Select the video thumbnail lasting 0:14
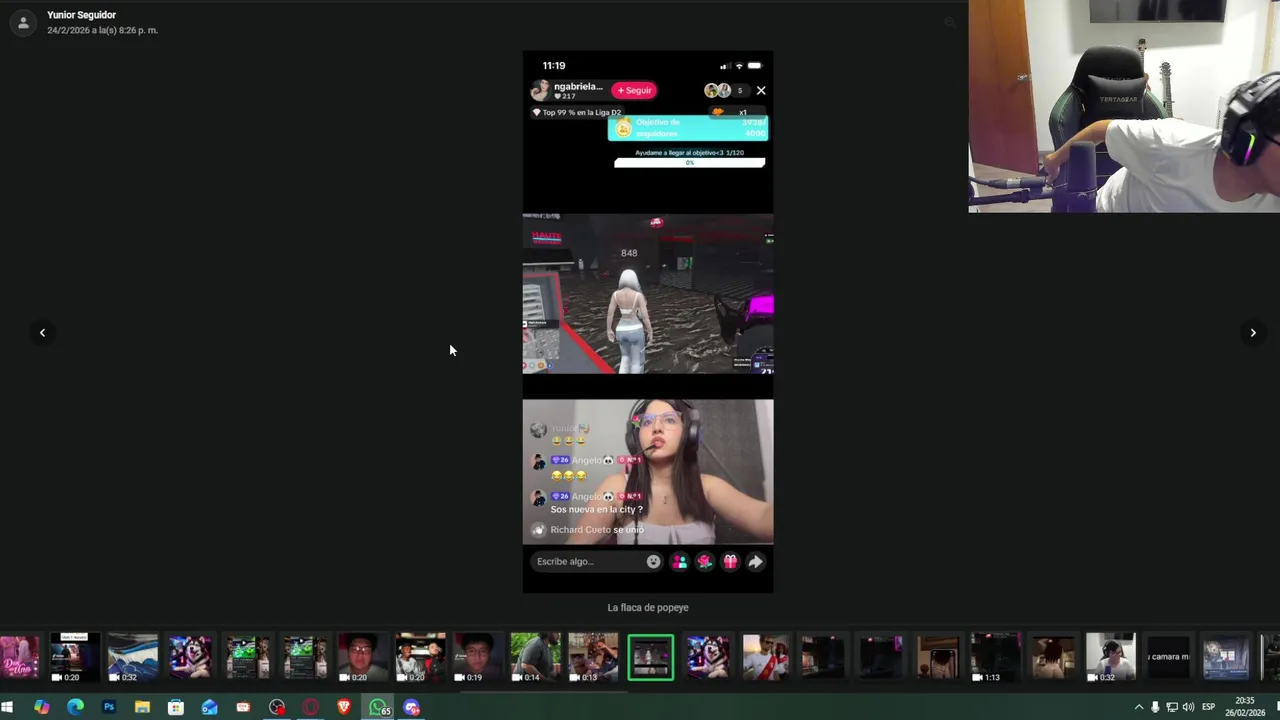1280x720 pixels. click(x=535, y=657)
